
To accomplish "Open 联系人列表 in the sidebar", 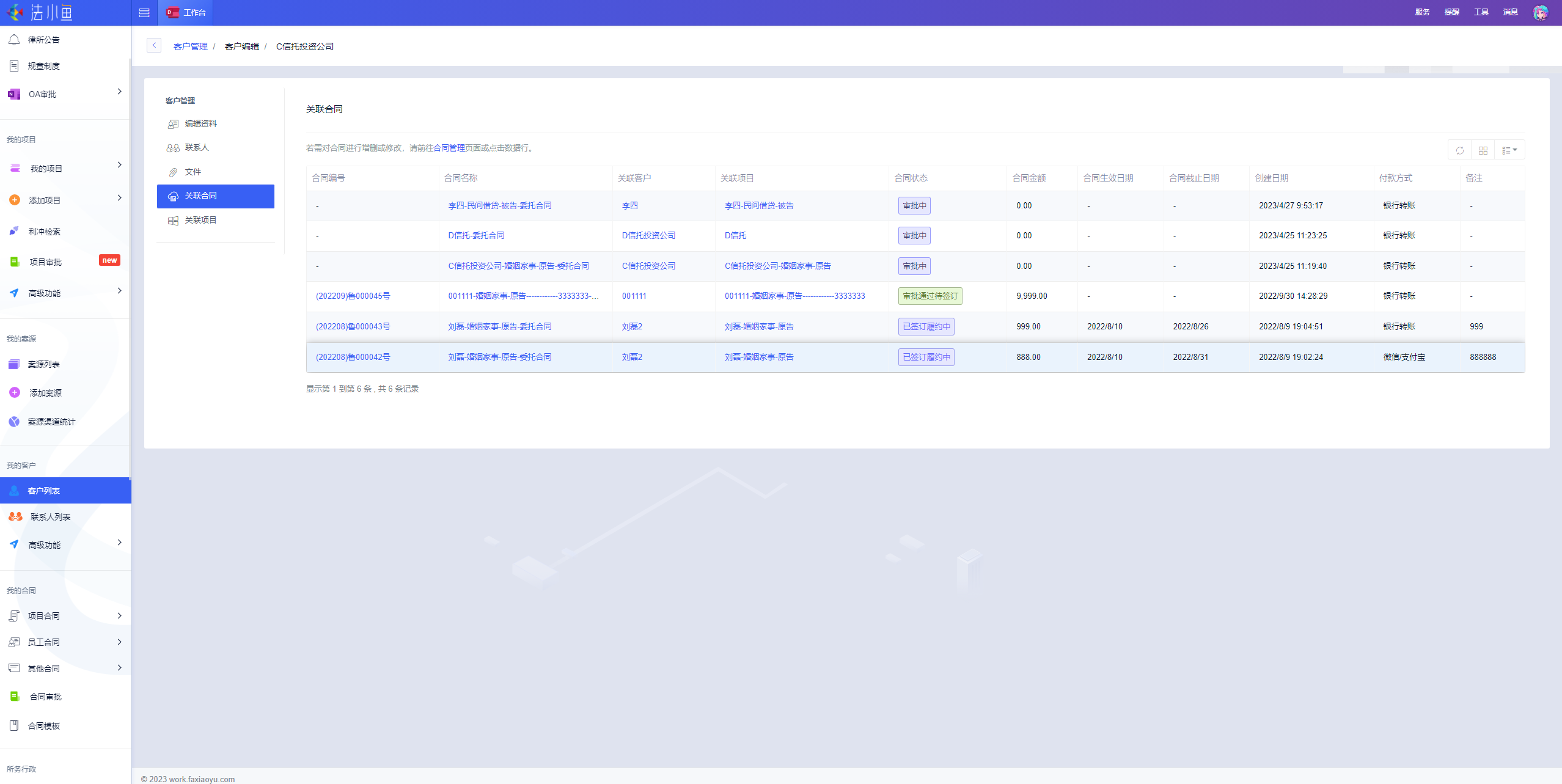I will tap(50, 517).
